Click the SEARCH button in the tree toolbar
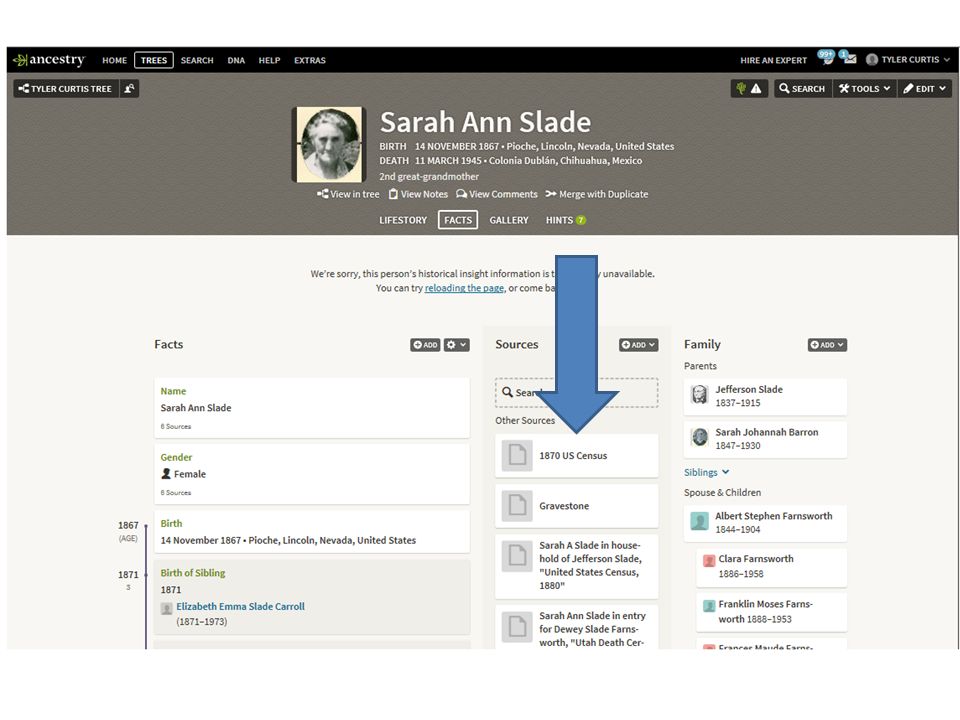960x720 pixels. [x=802, y=89]
